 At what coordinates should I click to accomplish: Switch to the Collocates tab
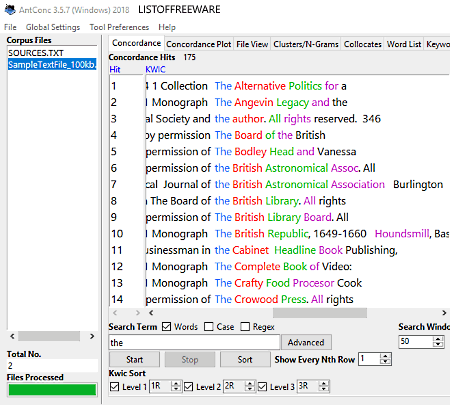[x=363, y=44]
